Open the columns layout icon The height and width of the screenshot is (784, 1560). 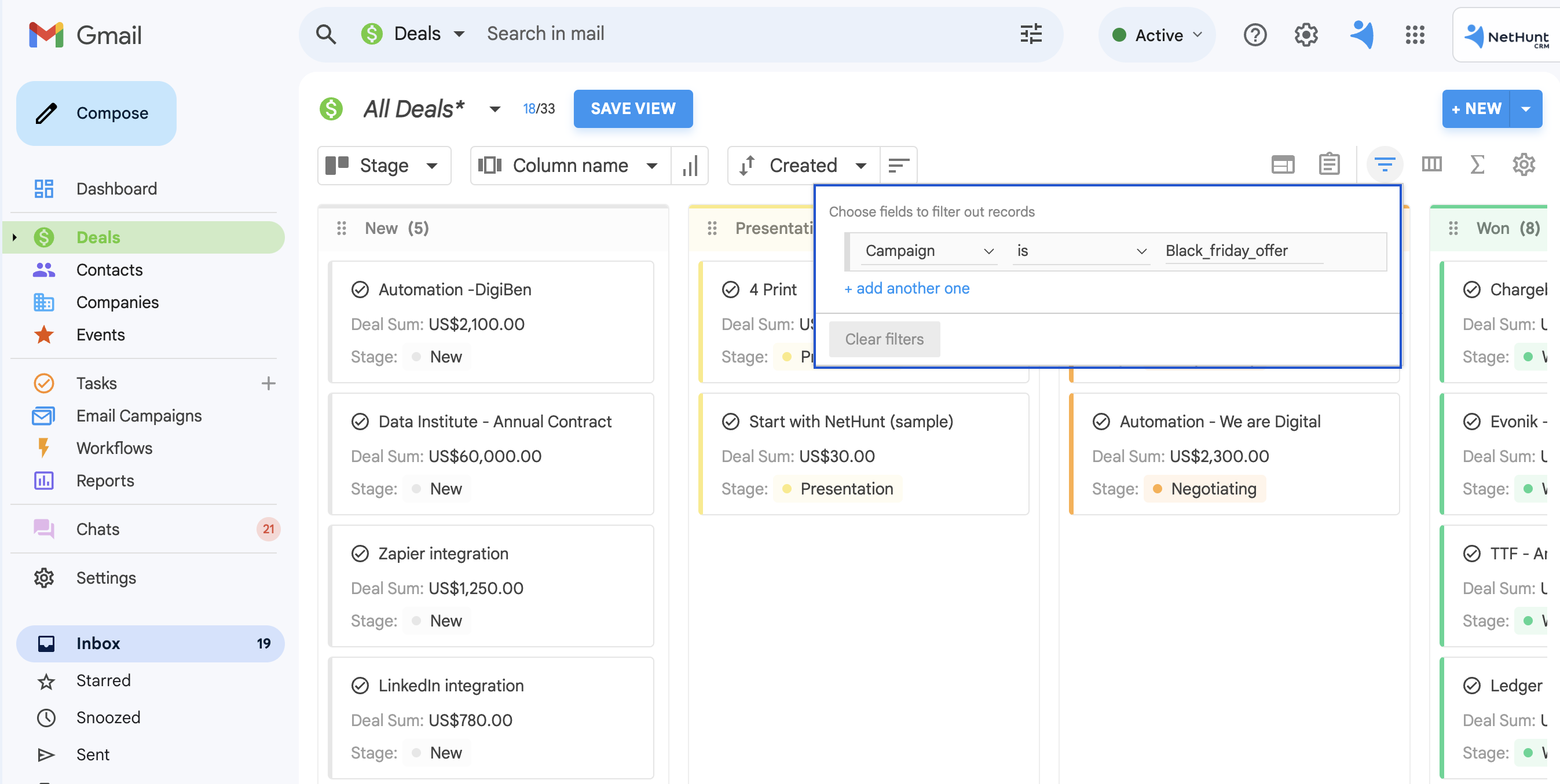[x=1431, y=164]
